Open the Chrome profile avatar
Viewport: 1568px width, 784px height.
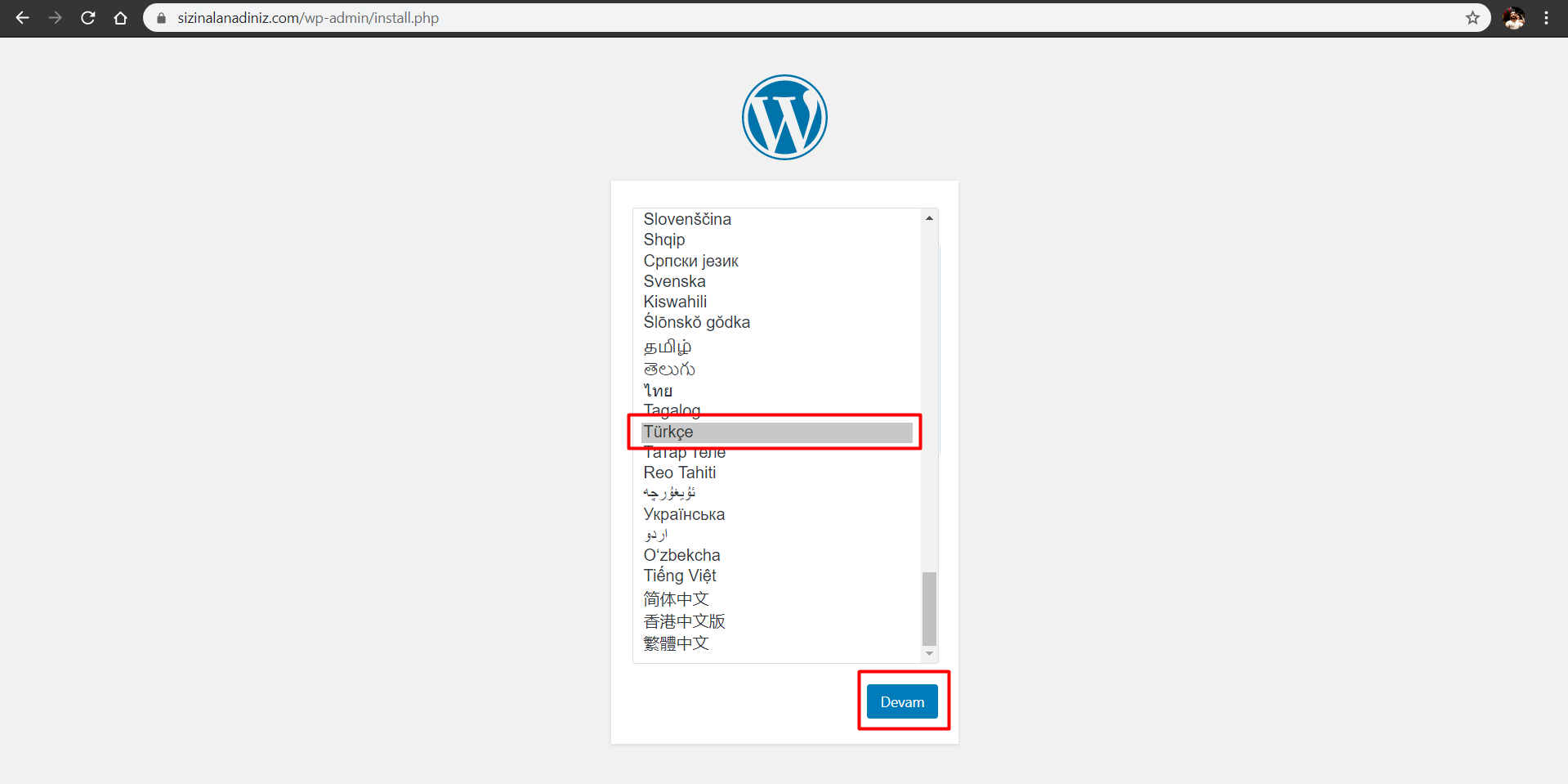point(1513,18)
